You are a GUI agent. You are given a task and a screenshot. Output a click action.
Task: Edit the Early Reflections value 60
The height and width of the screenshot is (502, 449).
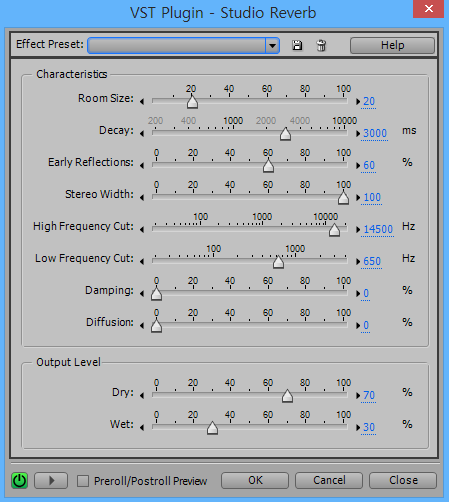click(x=369, y=165)
